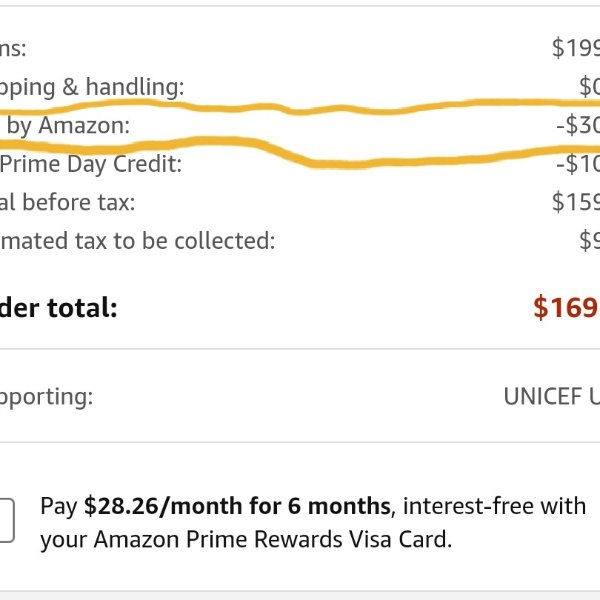Click the -$30 Amazon discount amount

pyautogui.click(x=578, y=126)
